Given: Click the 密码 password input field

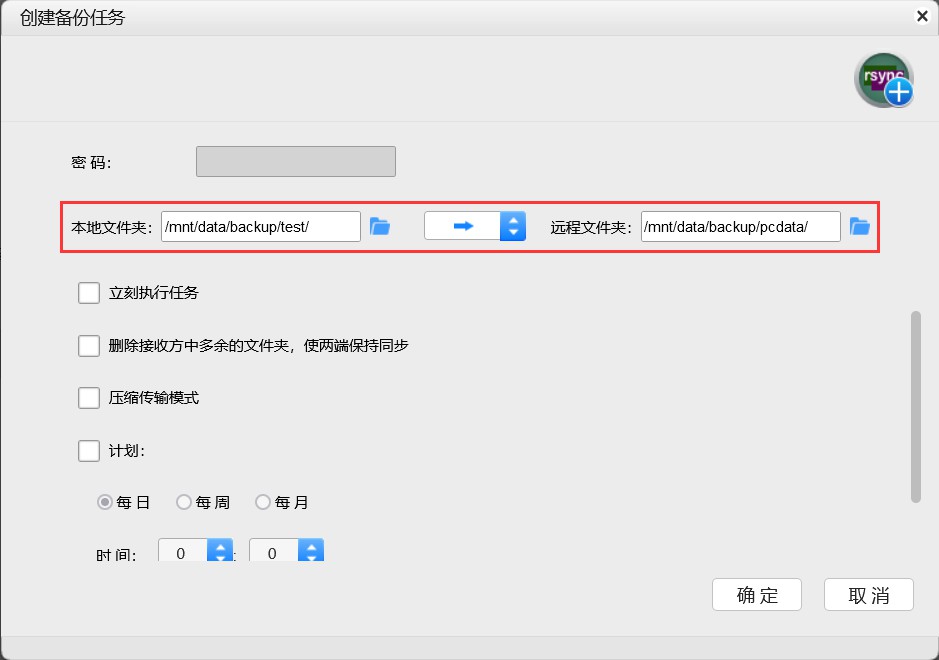Looking at the screenshot, I should (x=295, y=161).
